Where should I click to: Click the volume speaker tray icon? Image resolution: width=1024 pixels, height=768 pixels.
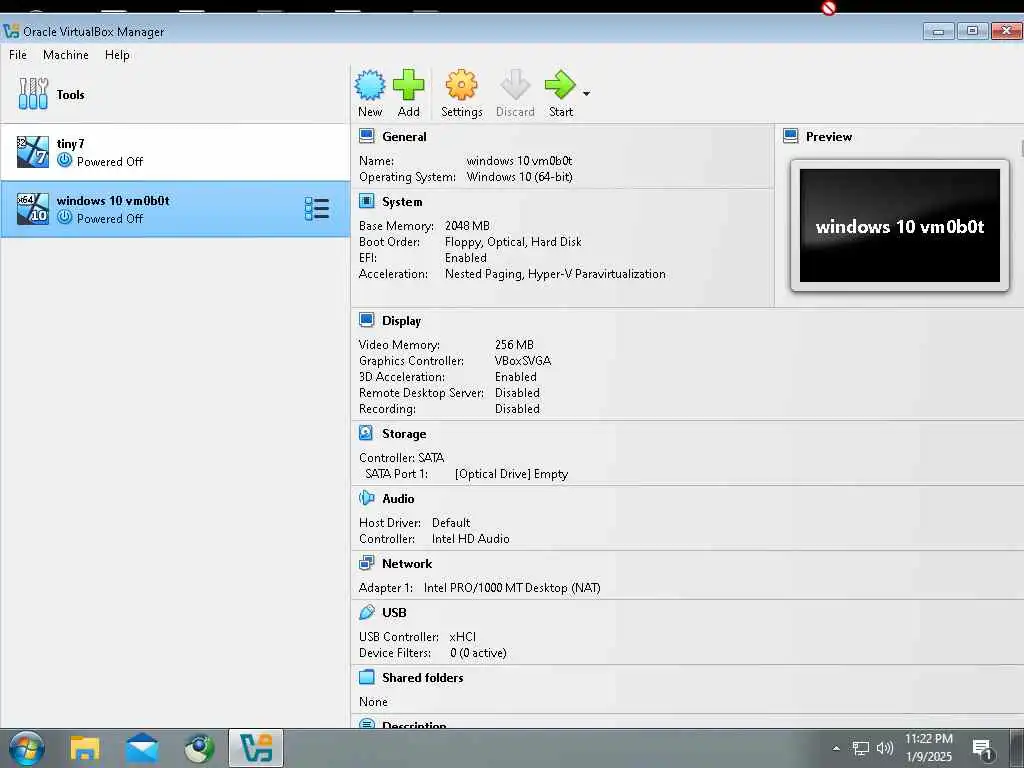point(885,748)
